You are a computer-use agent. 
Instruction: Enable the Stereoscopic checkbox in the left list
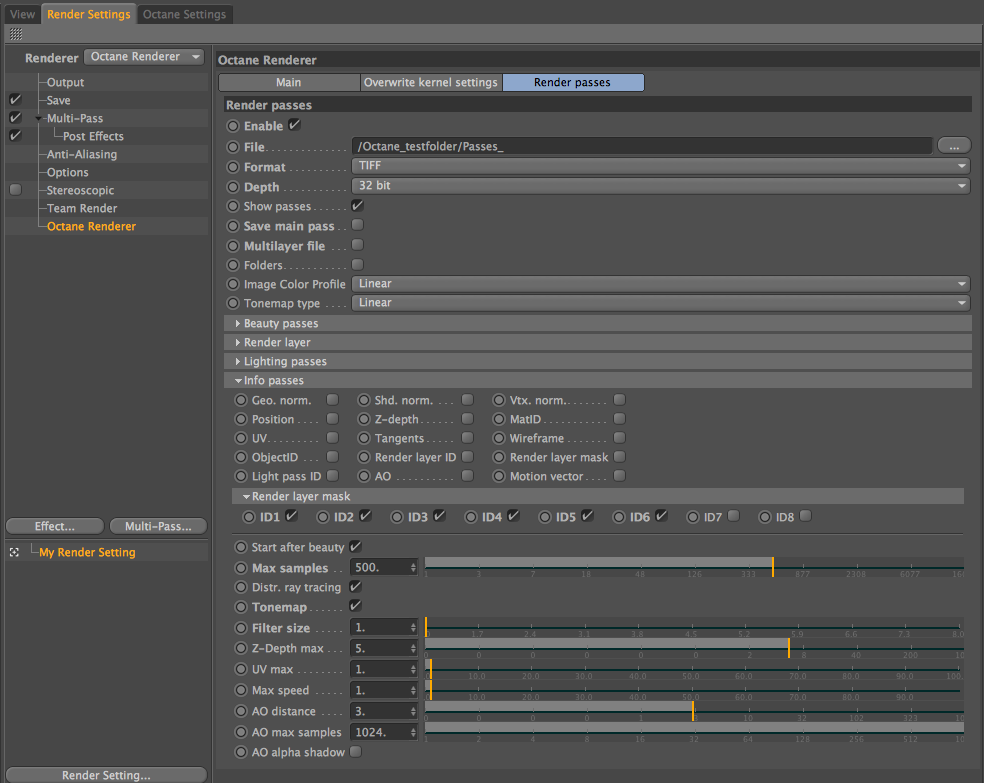point(16,189)
